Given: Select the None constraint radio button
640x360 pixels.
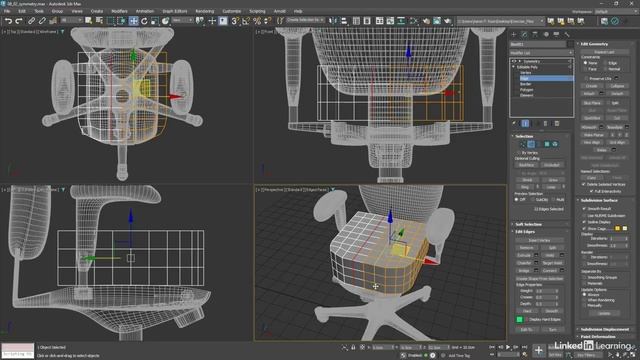Looking at the screenshot, I should click(585, 63).
